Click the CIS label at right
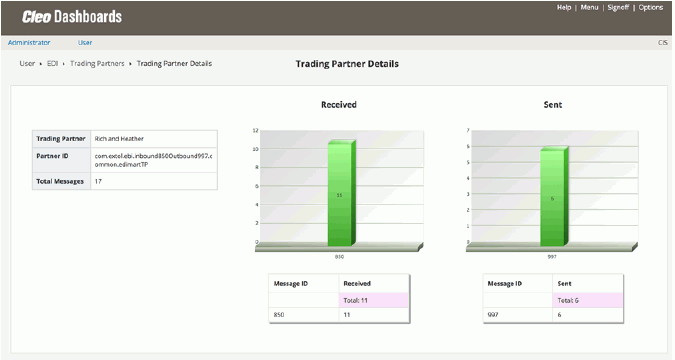 pyautogui.click(x=663, y=43)
